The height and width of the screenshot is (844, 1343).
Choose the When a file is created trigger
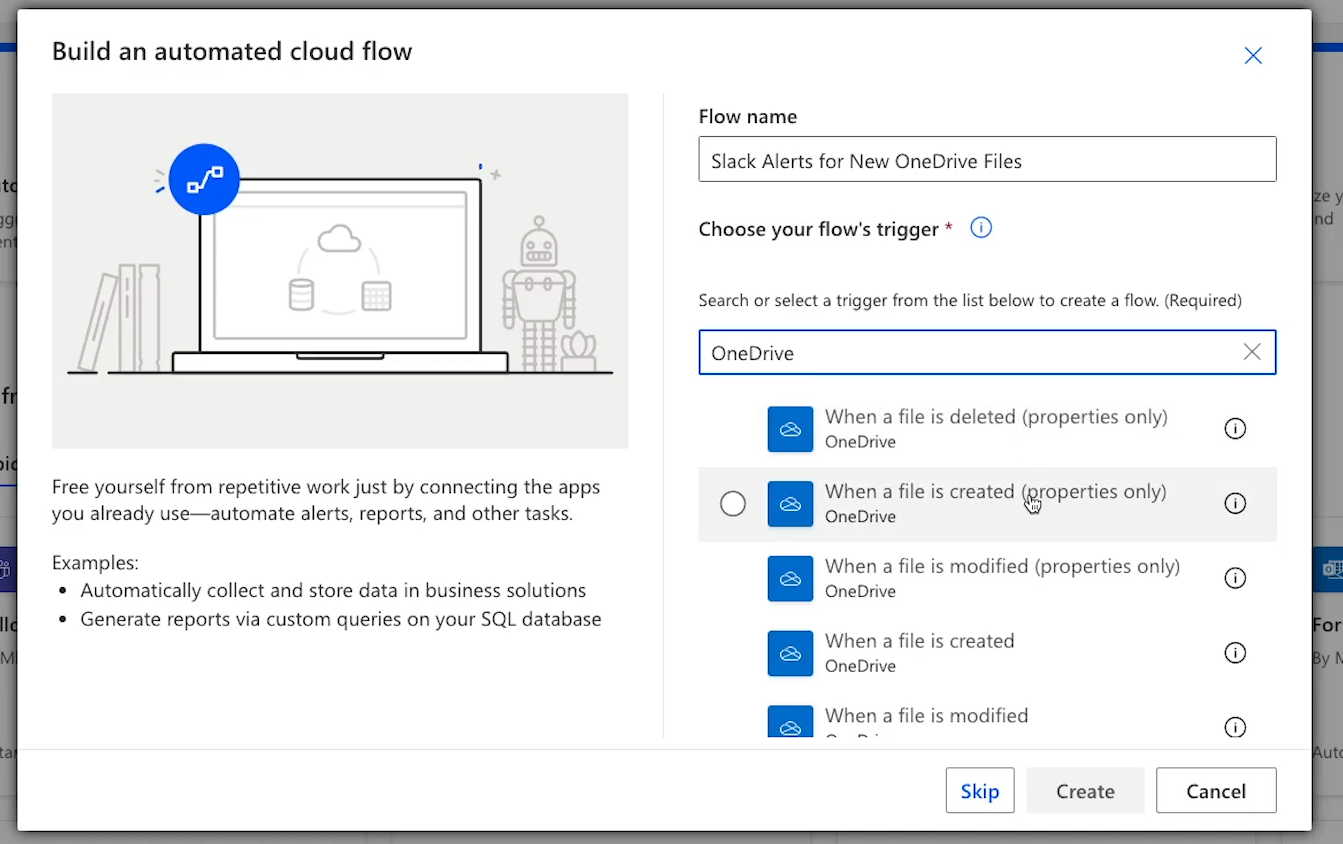pyautogui.click(x=987, y=654)
